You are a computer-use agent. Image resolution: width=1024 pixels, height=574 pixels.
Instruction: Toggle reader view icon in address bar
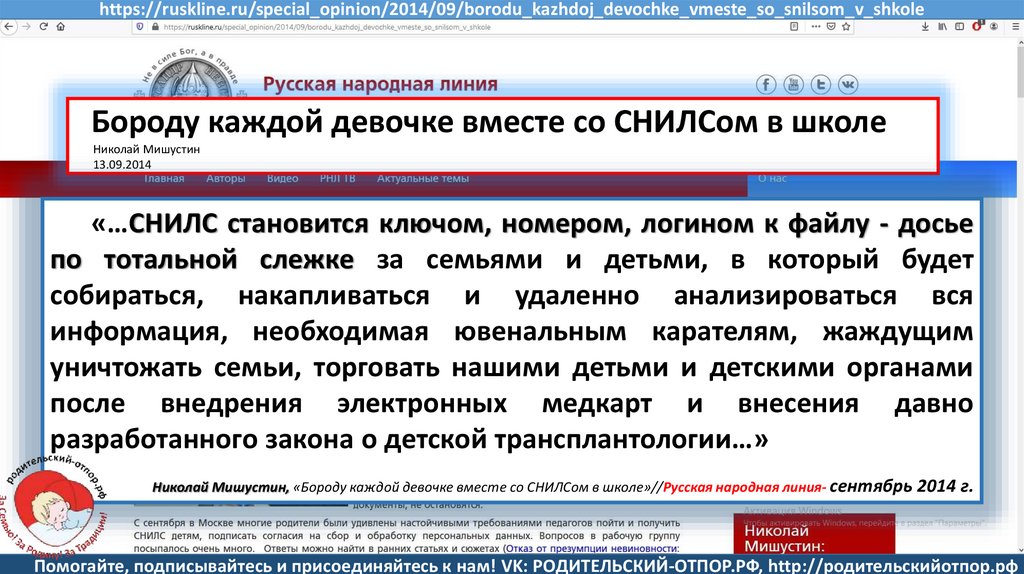pyautogui.click(x=794, y=27)
